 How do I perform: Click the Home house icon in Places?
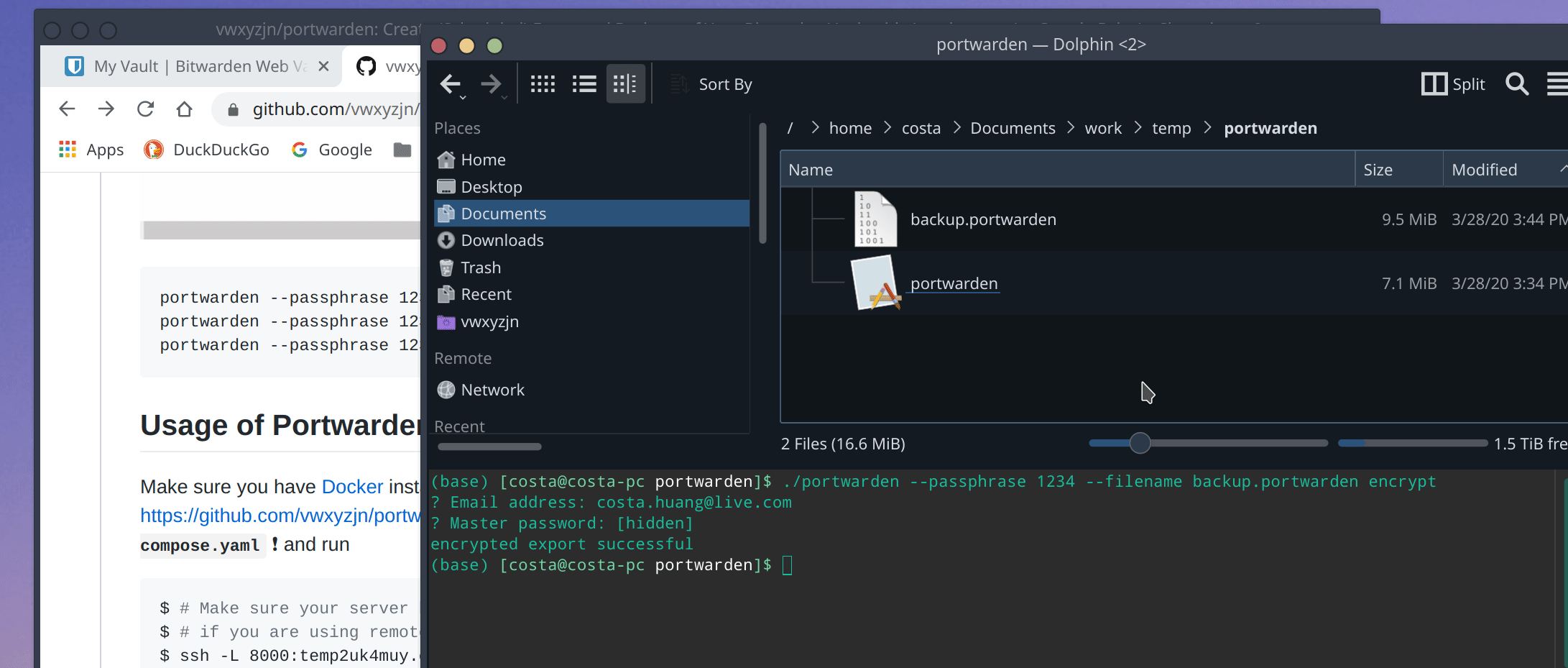[x=446, y=160]
